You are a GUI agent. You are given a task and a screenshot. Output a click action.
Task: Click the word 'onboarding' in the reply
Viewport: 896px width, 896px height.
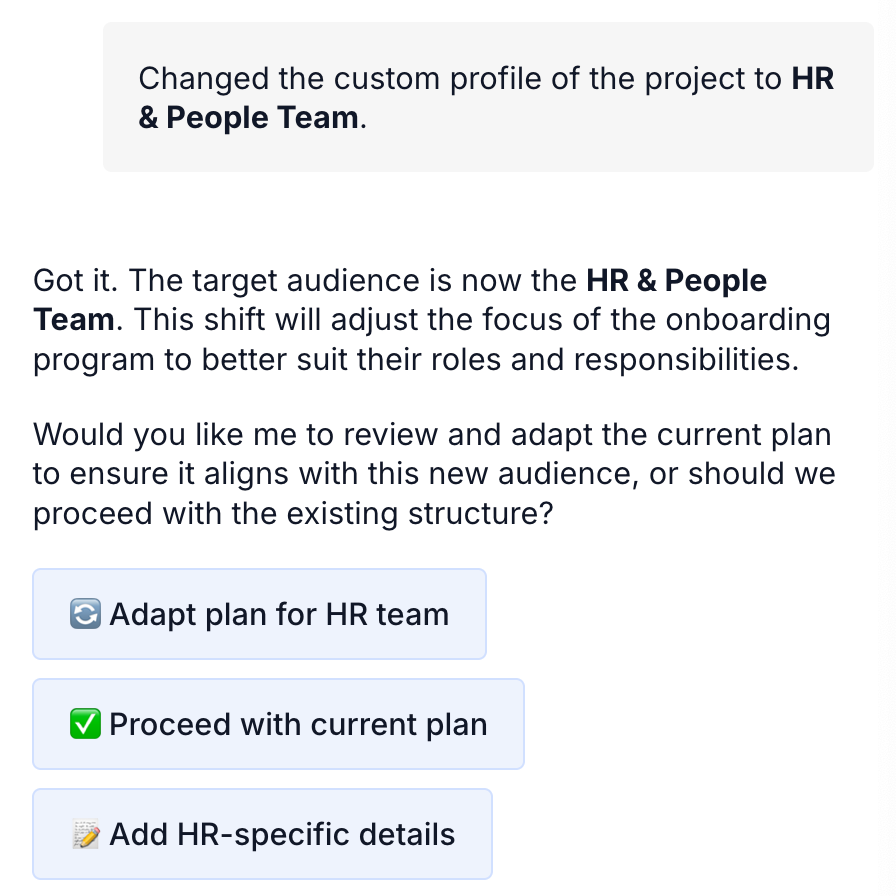click(x=748, y=320)
